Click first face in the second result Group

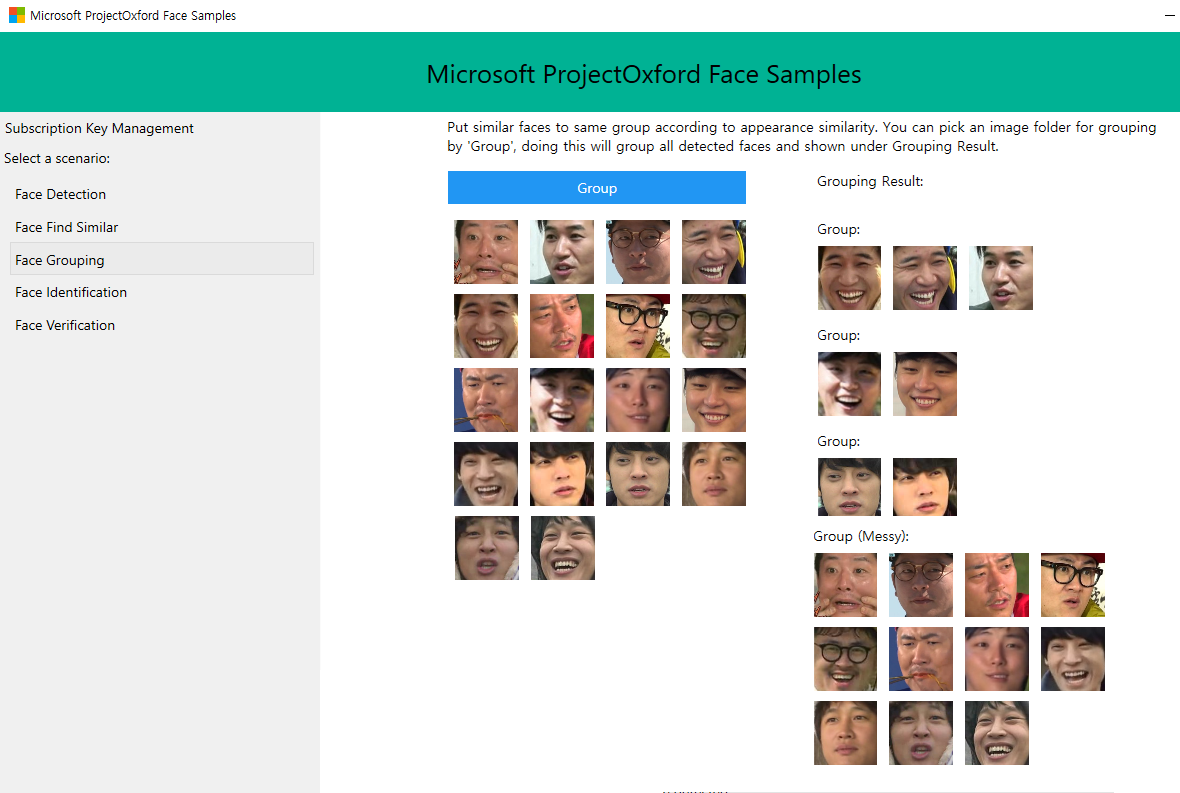tap(850, 384)
